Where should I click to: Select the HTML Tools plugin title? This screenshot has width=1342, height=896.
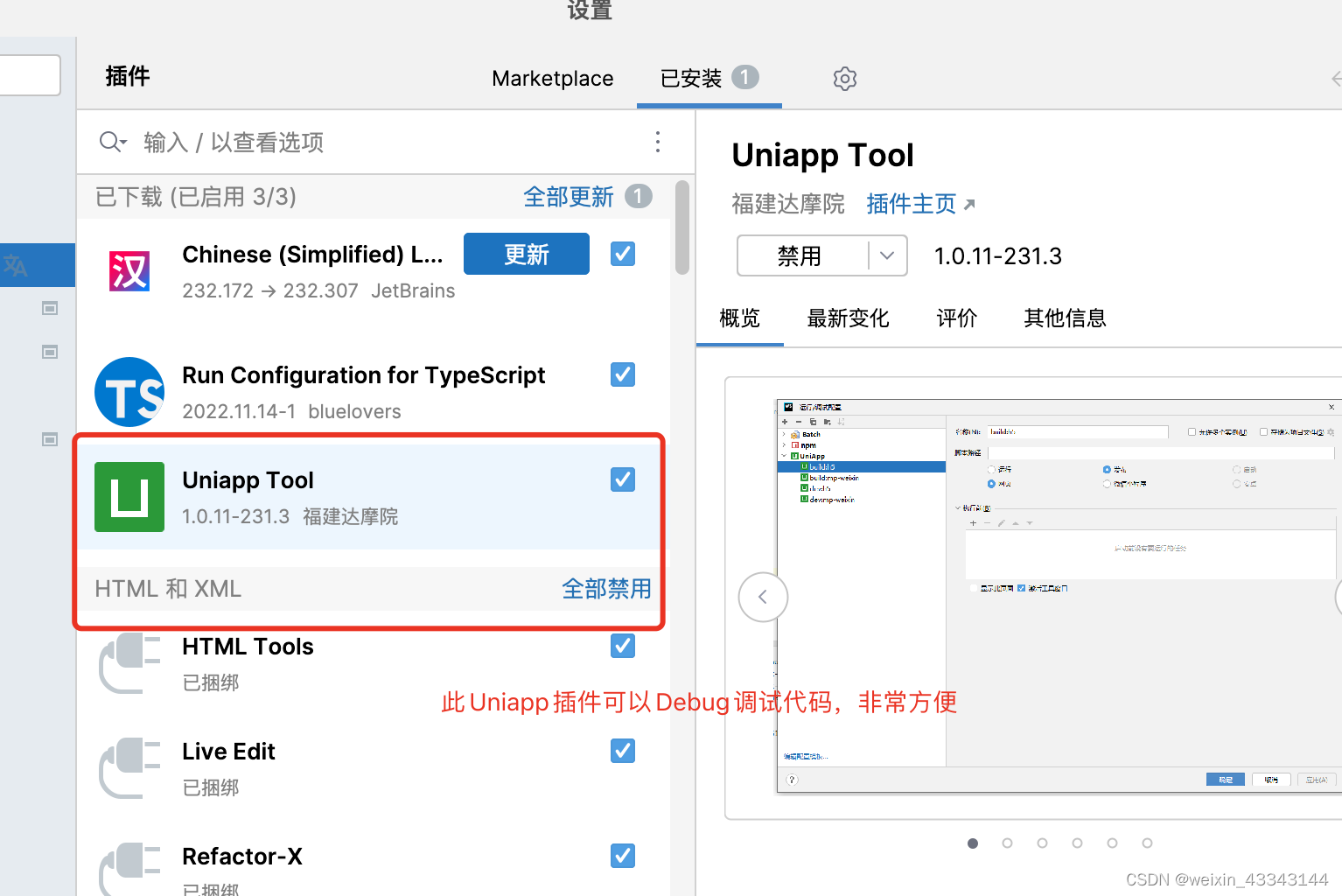(248, 646)
